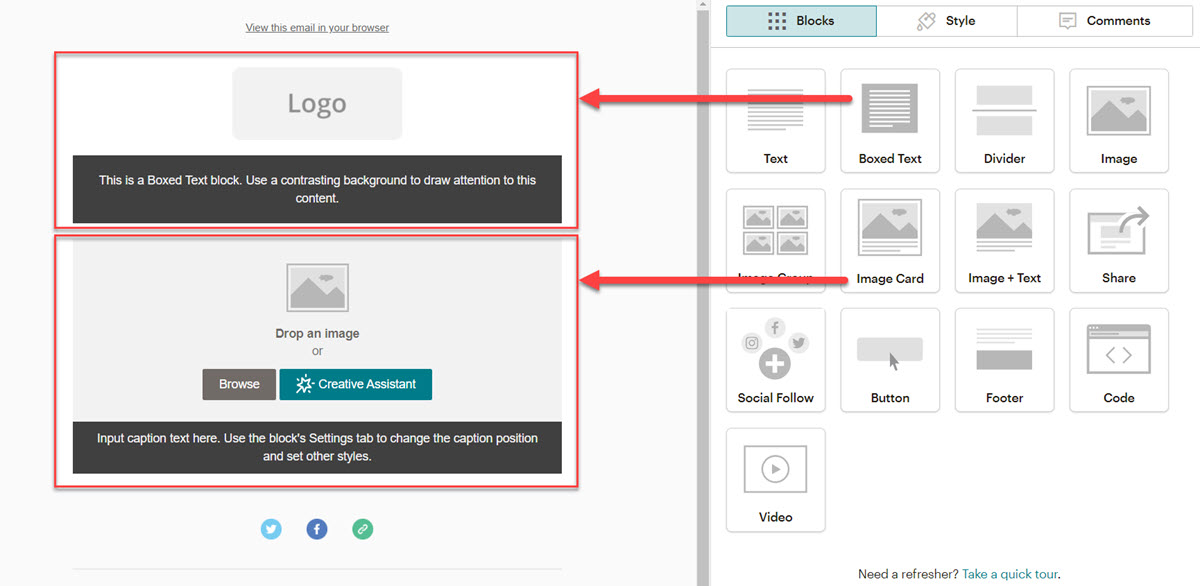Select the Button block
The image size is (1200, 586).
[890, 360]
